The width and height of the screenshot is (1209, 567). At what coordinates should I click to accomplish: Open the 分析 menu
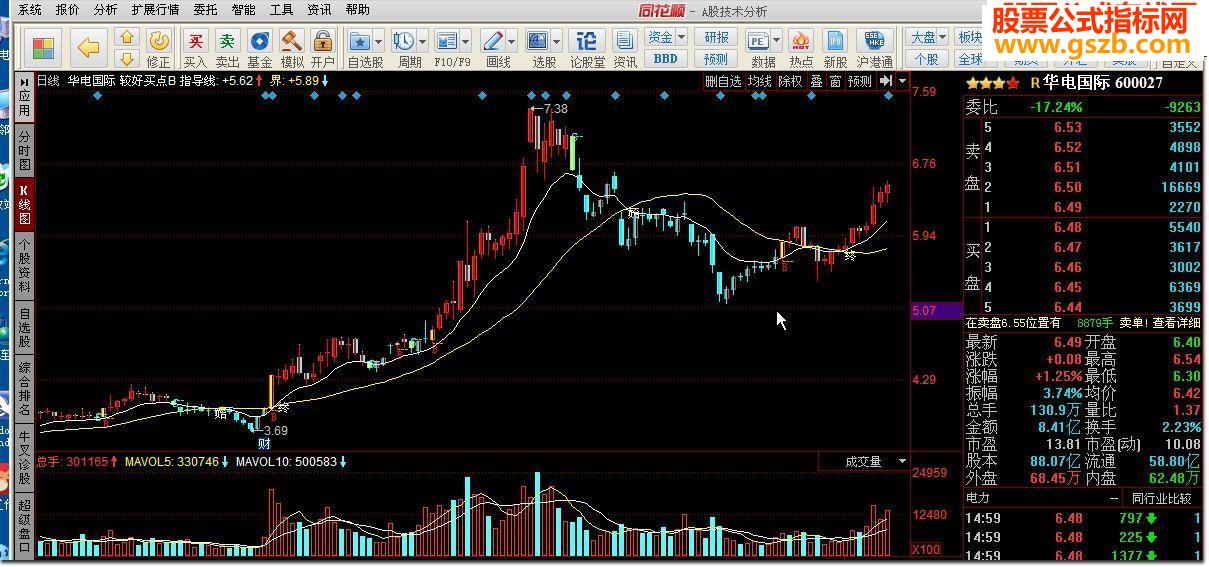(x=105, y=10)
